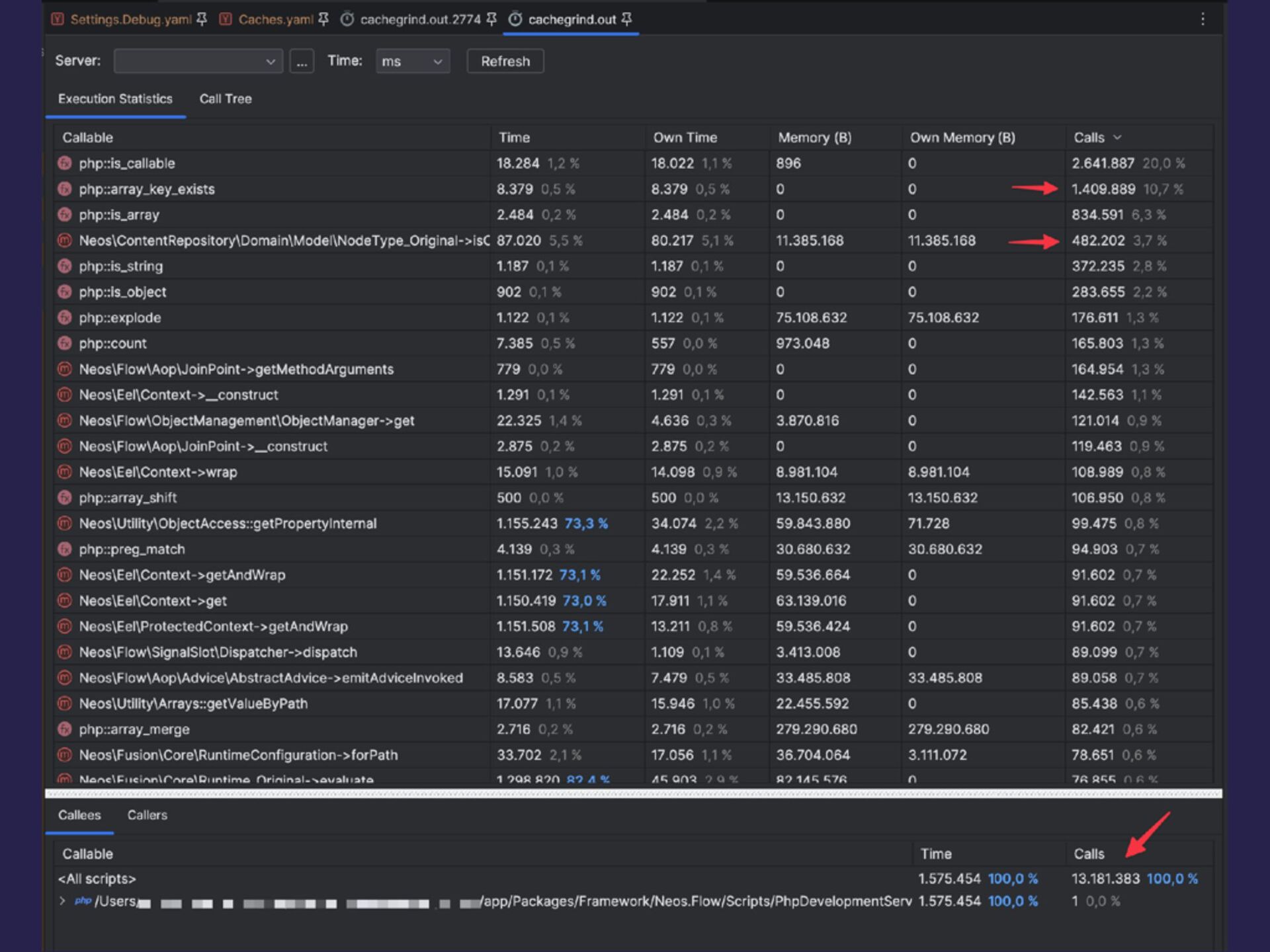
Task: Click the method icon of ObjectAccess::getPropertyInternal
Action: tap(64, 524)
